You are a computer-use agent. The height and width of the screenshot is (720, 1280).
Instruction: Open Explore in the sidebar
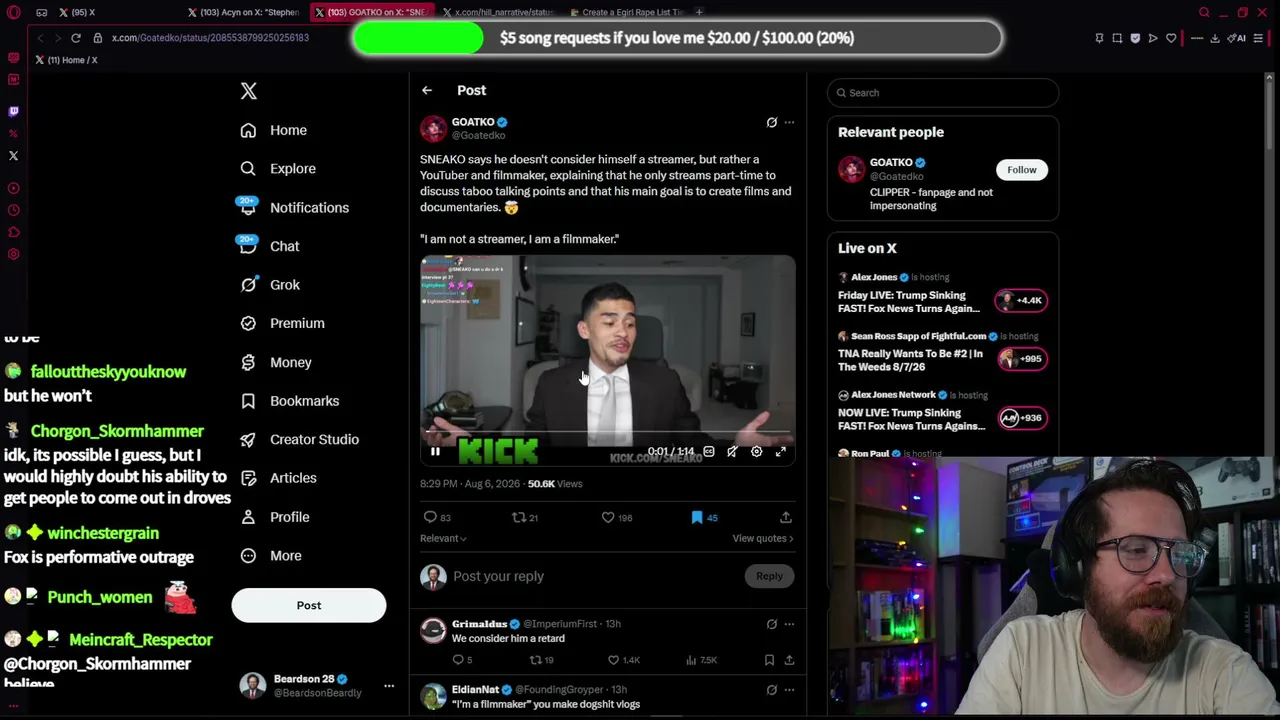(279, 169)
